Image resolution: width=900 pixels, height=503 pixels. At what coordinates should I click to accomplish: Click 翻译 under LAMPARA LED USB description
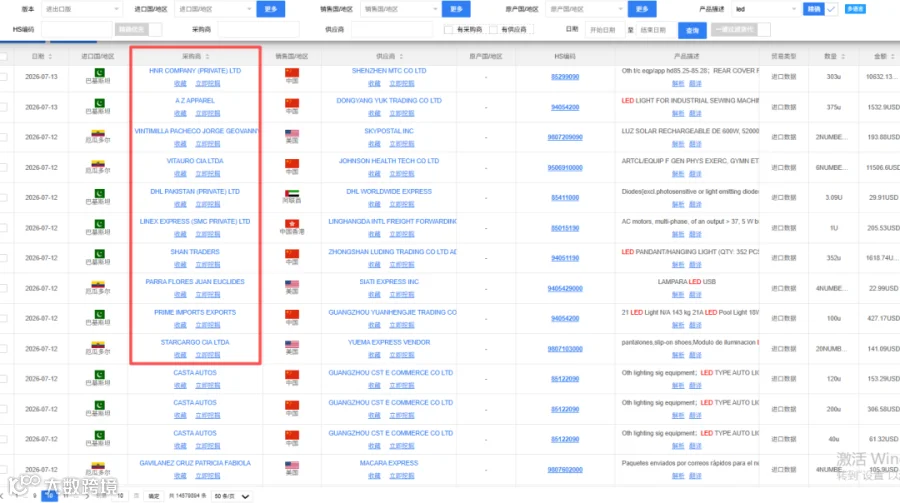click(x=695, y=295)
